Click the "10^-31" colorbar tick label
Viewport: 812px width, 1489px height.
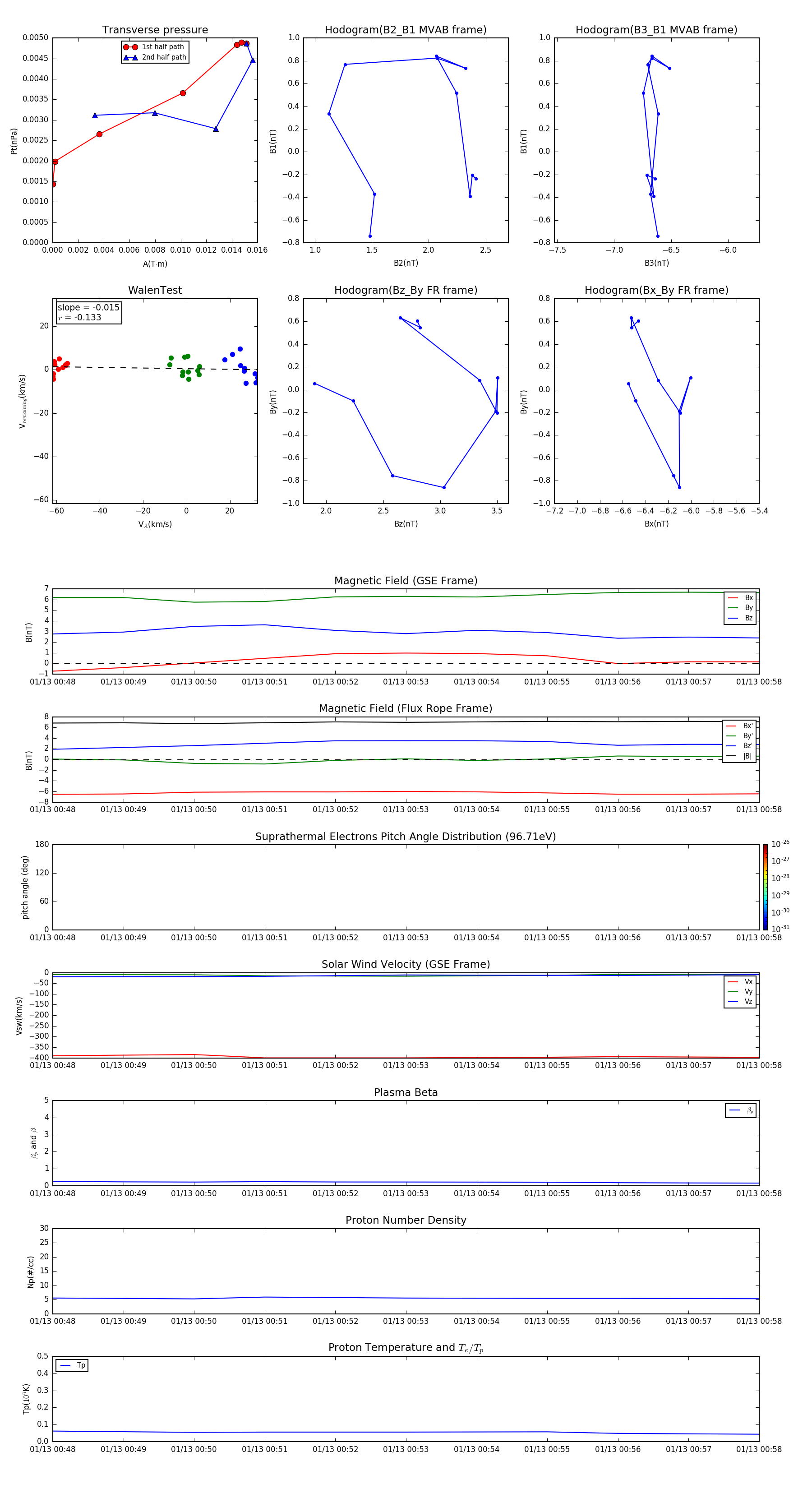click(780, 929)
